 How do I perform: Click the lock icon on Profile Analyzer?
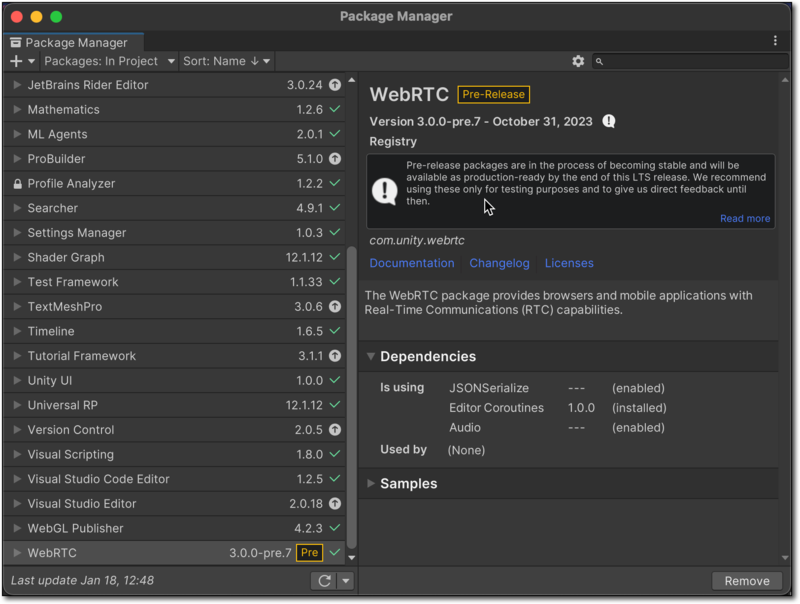tap(17, 184)
